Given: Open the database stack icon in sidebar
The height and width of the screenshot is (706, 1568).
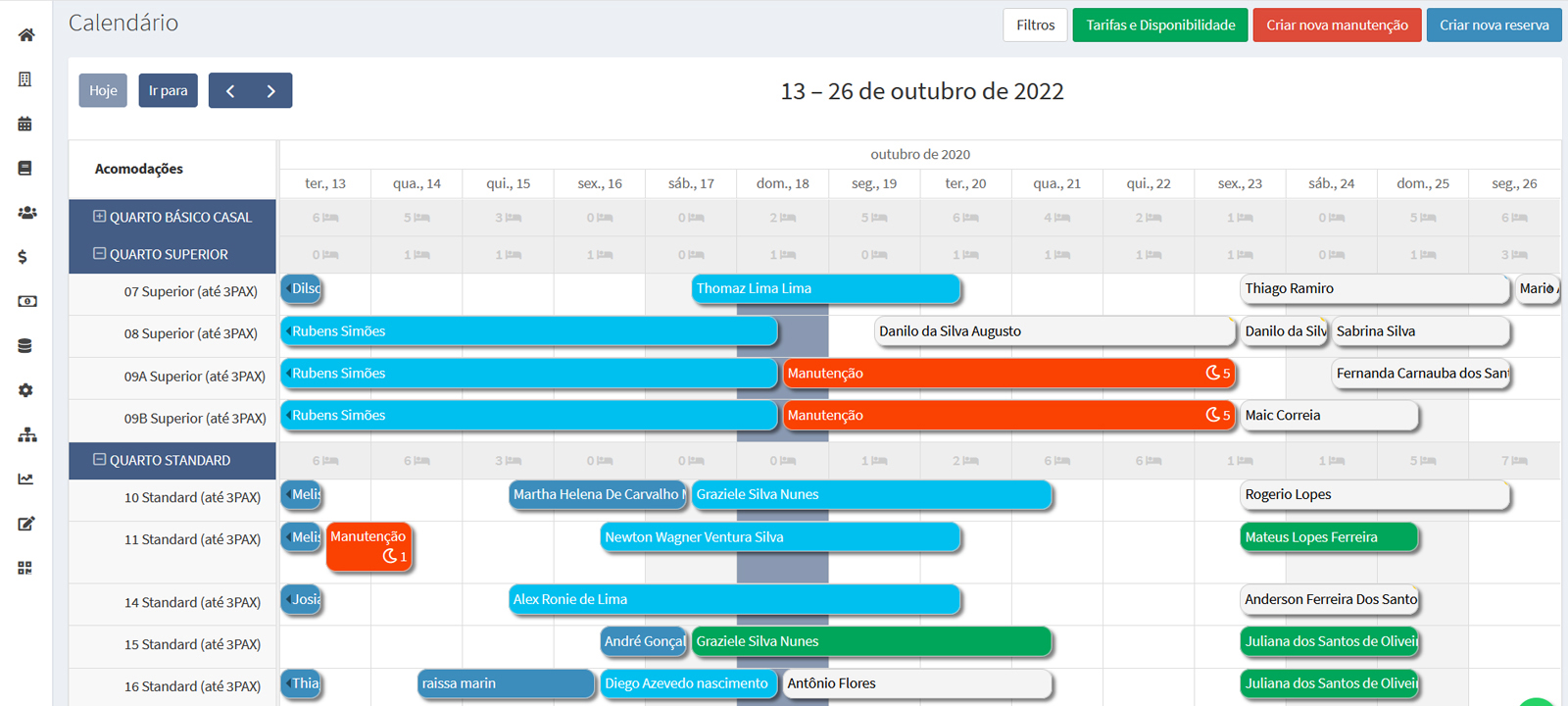Looking at the screenshot, I should click(x=25, y=345).
